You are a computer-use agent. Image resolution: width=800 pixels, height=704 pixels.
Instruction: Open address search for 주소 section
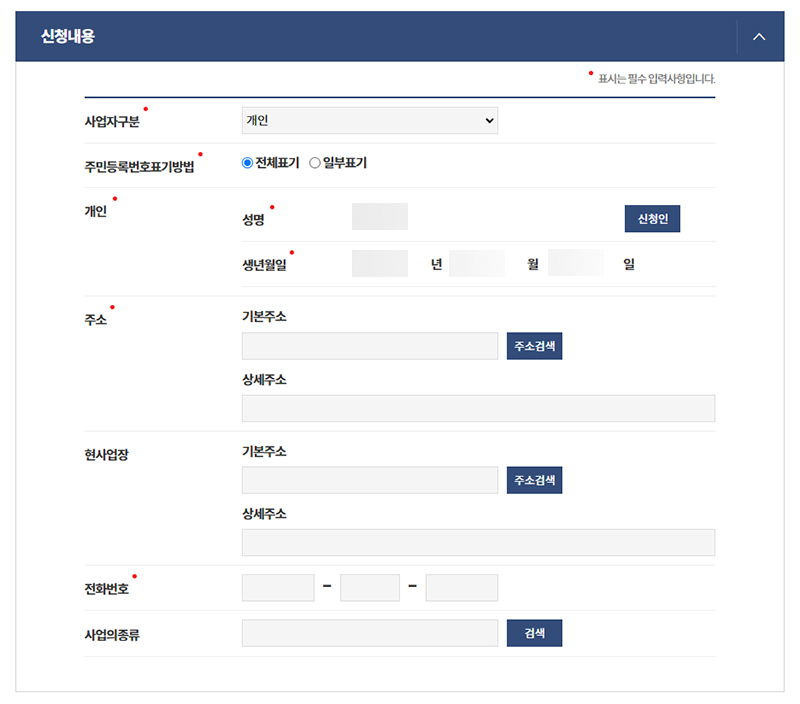pos(534,345)
